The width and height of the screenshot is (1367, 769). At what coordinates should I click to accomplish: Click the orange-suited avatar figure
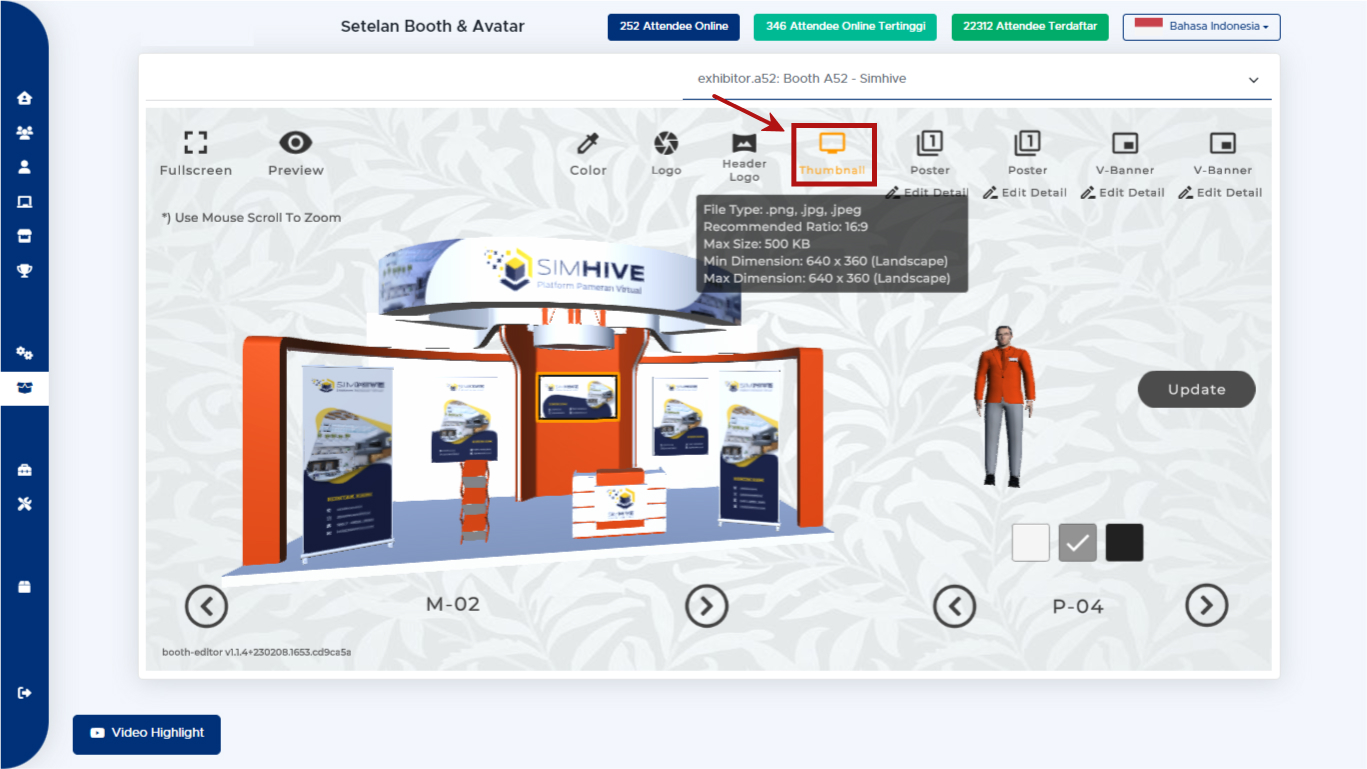[1004, 406]
